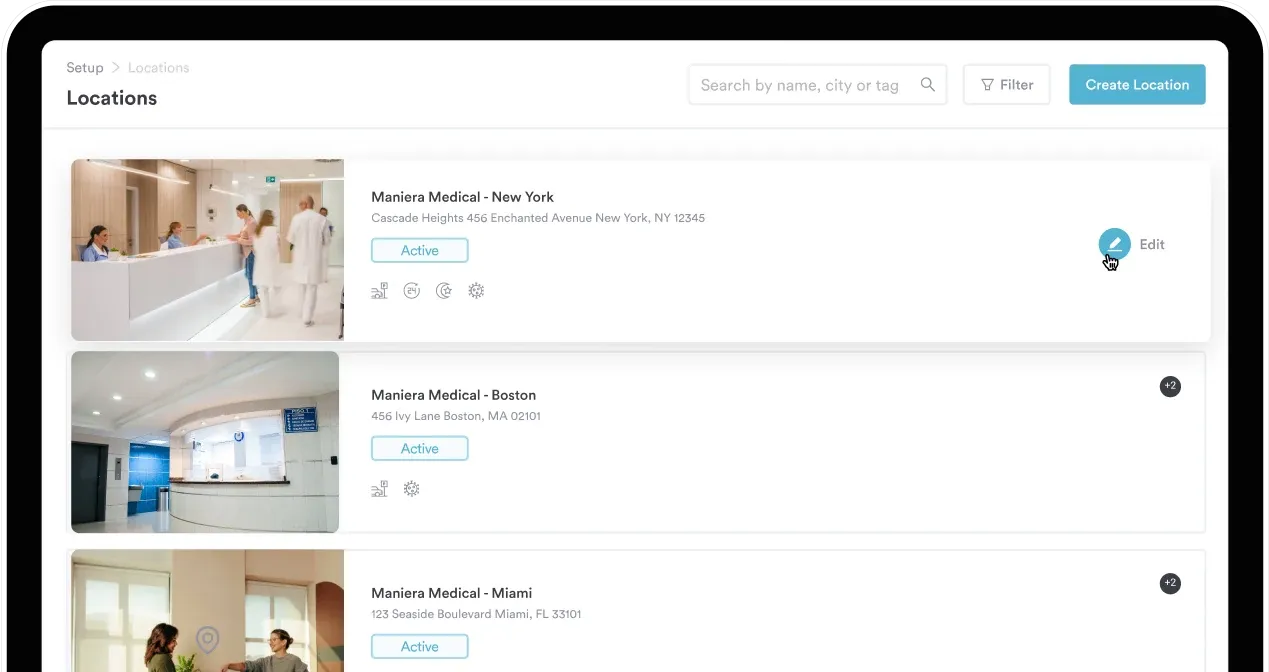Open the Filter options panel

click(x=1006, y=84)
